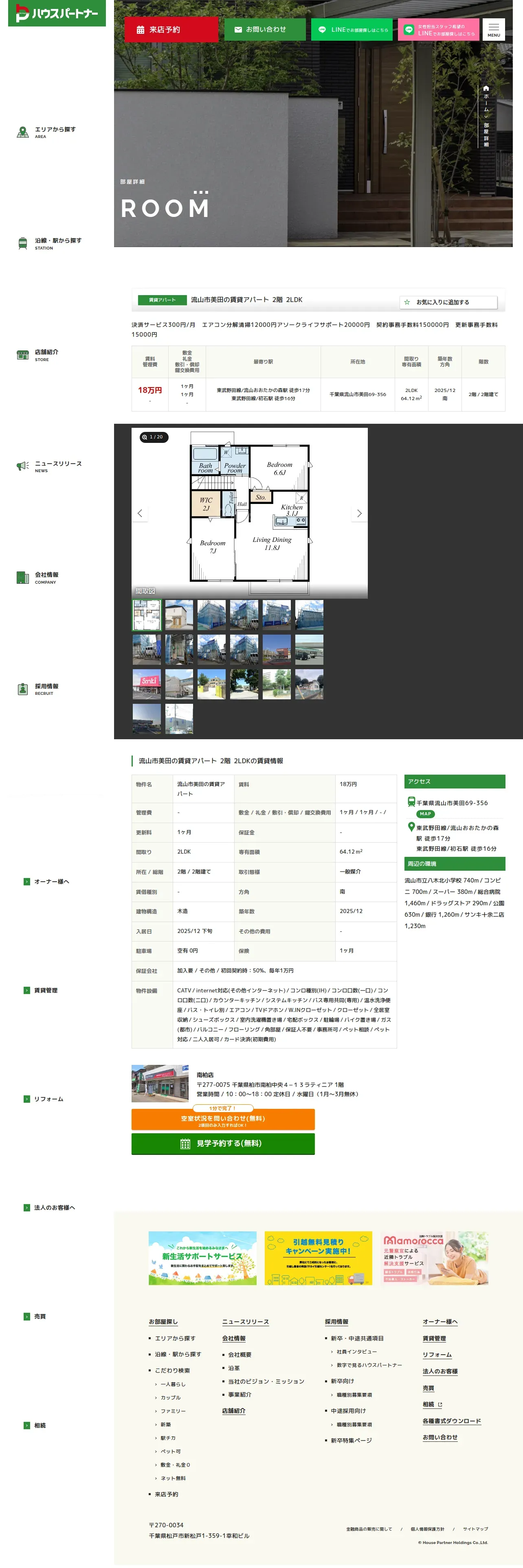This screenshot has height=1568, width=523.
Task: Select the second gallery thumbnail
Action: coord(179,615)
